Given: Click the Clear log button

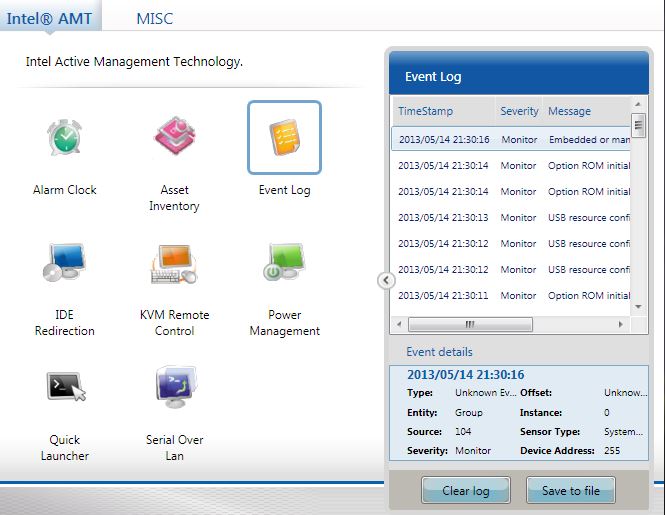Looking at the screenshot, I should pos(466,490).
